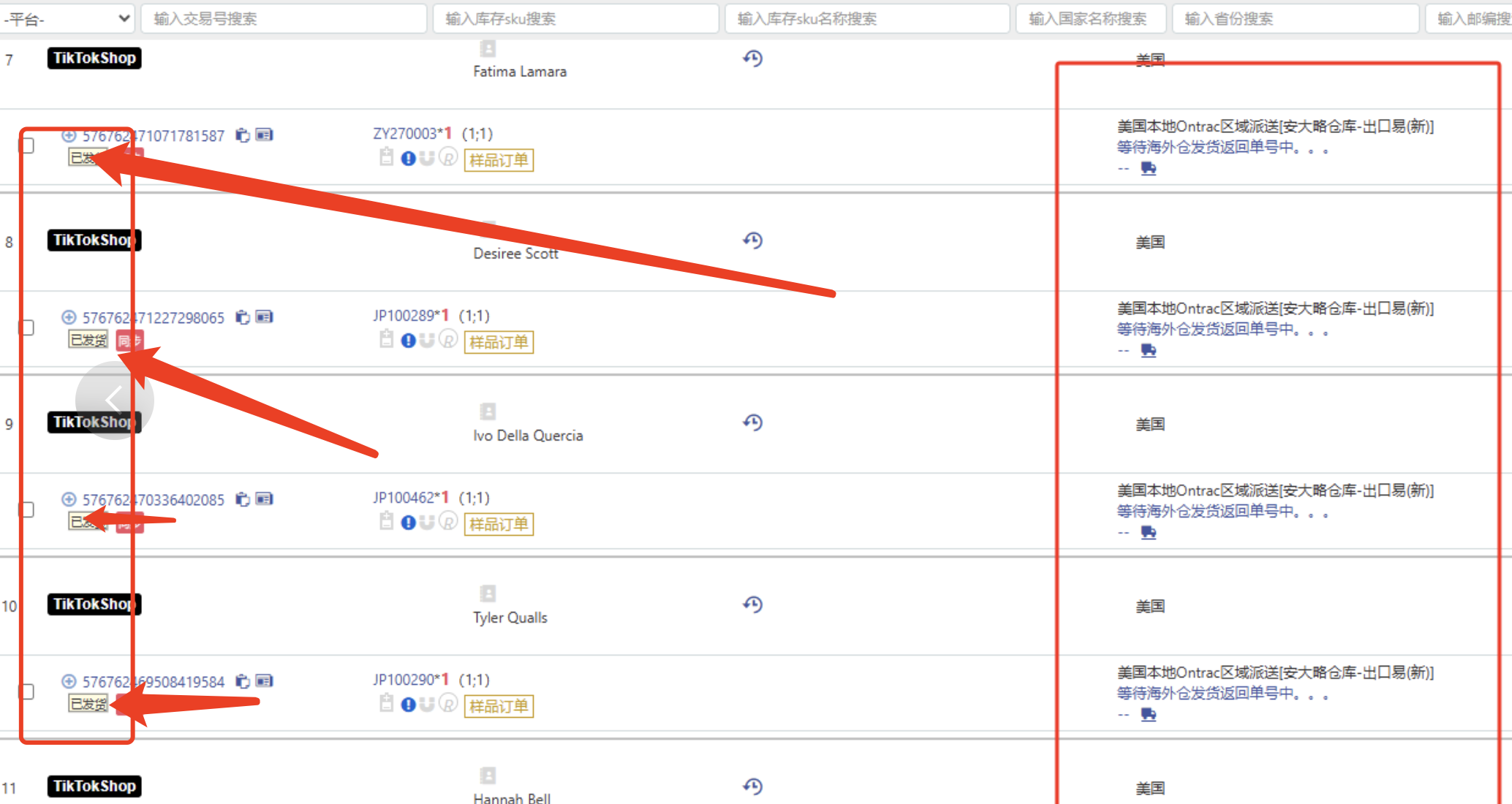
Task: Click clipboard icon under SKU JP100289
Action: tap(387, 339)
